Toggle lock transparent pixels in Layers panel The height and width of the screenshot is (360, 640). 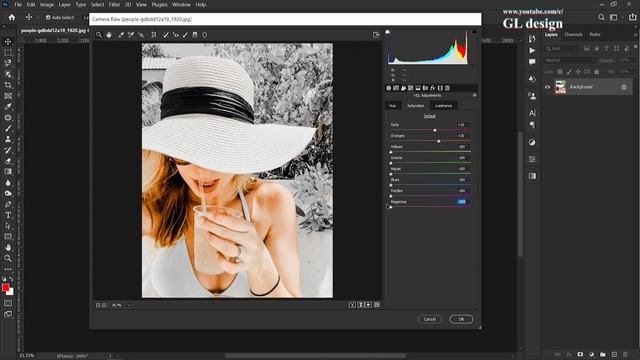pyautogui.click(x=560, y=72)
